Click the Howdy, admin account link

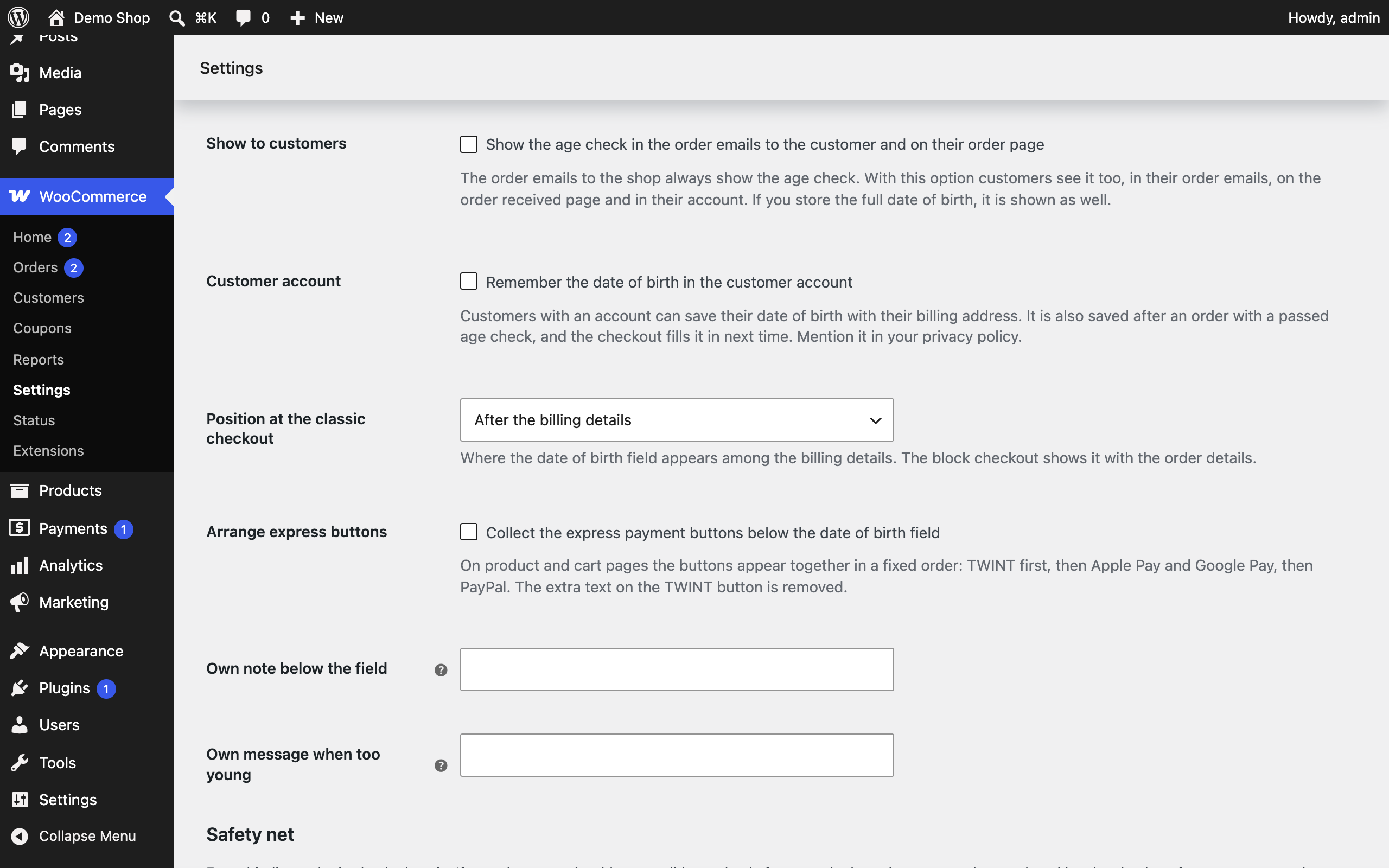pyautogui.click(x=1333, y=18)
